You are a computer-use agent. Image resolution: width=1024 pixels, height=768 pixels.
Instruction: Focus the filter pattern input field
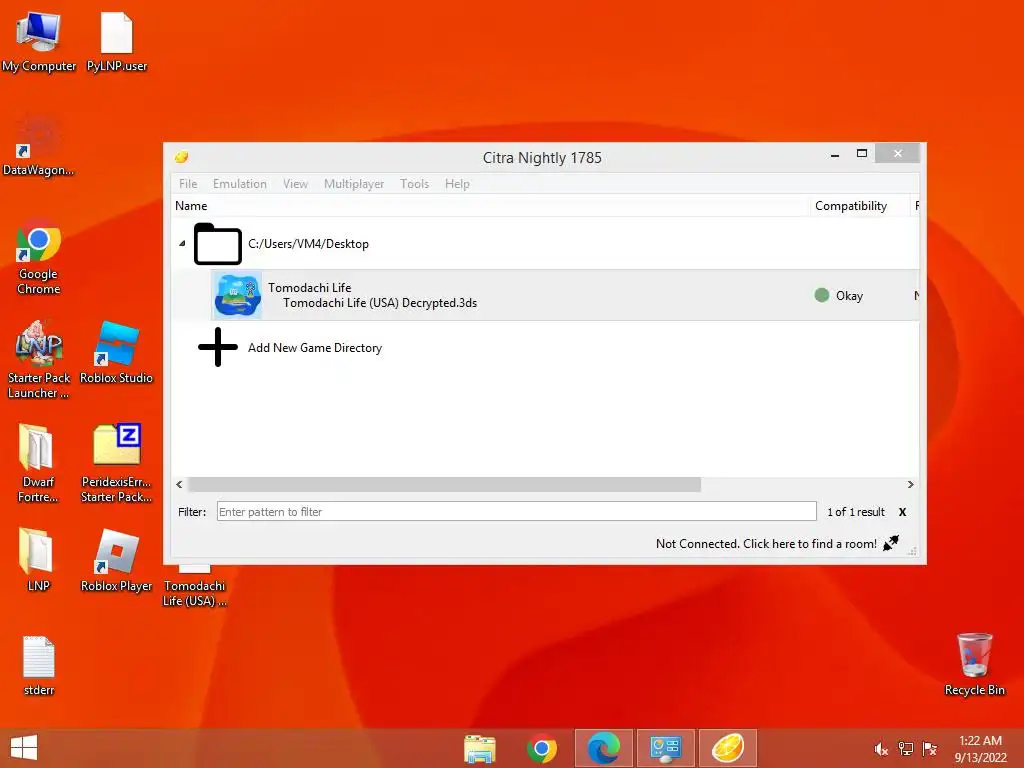pos(516,511)
